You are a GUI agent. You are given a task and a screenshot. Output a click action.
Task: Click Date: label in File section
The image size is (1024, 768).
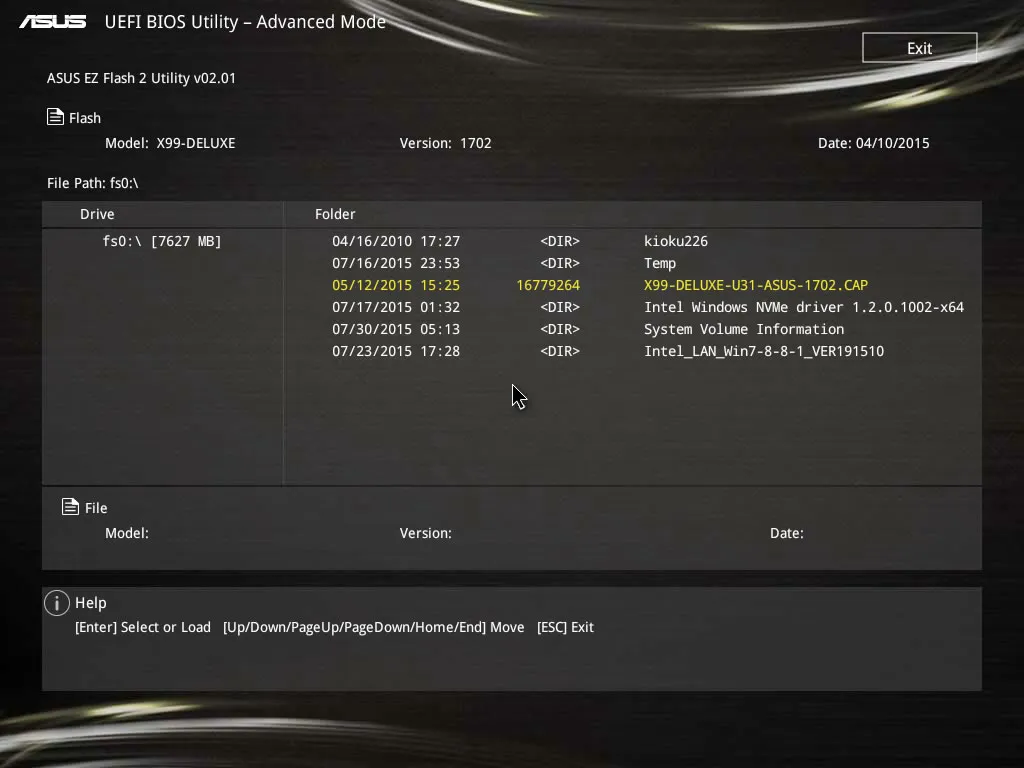pos(786,533)
